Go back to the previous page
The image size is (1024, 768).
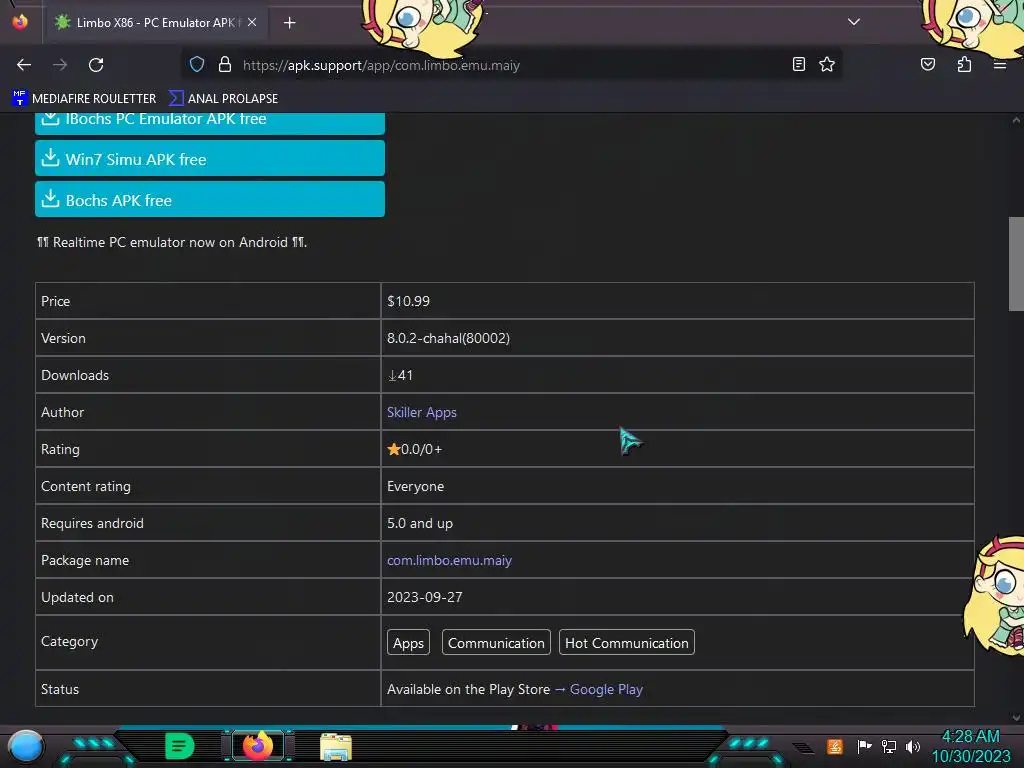point(24,65)
